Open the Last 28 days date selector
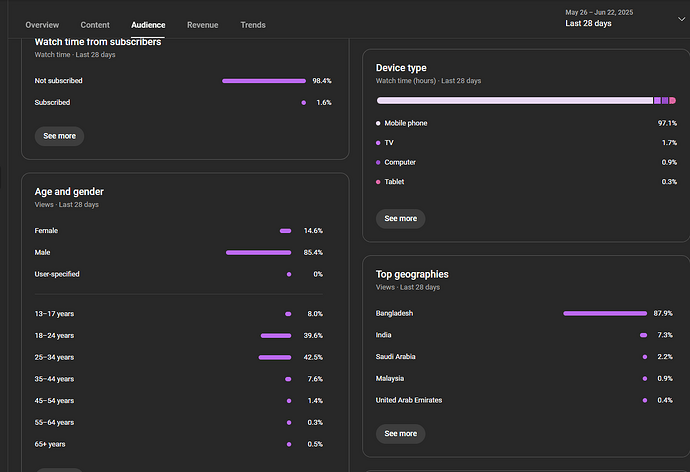Image resolution: width=690 pixels, height=472 pixels. pos(625,18)
